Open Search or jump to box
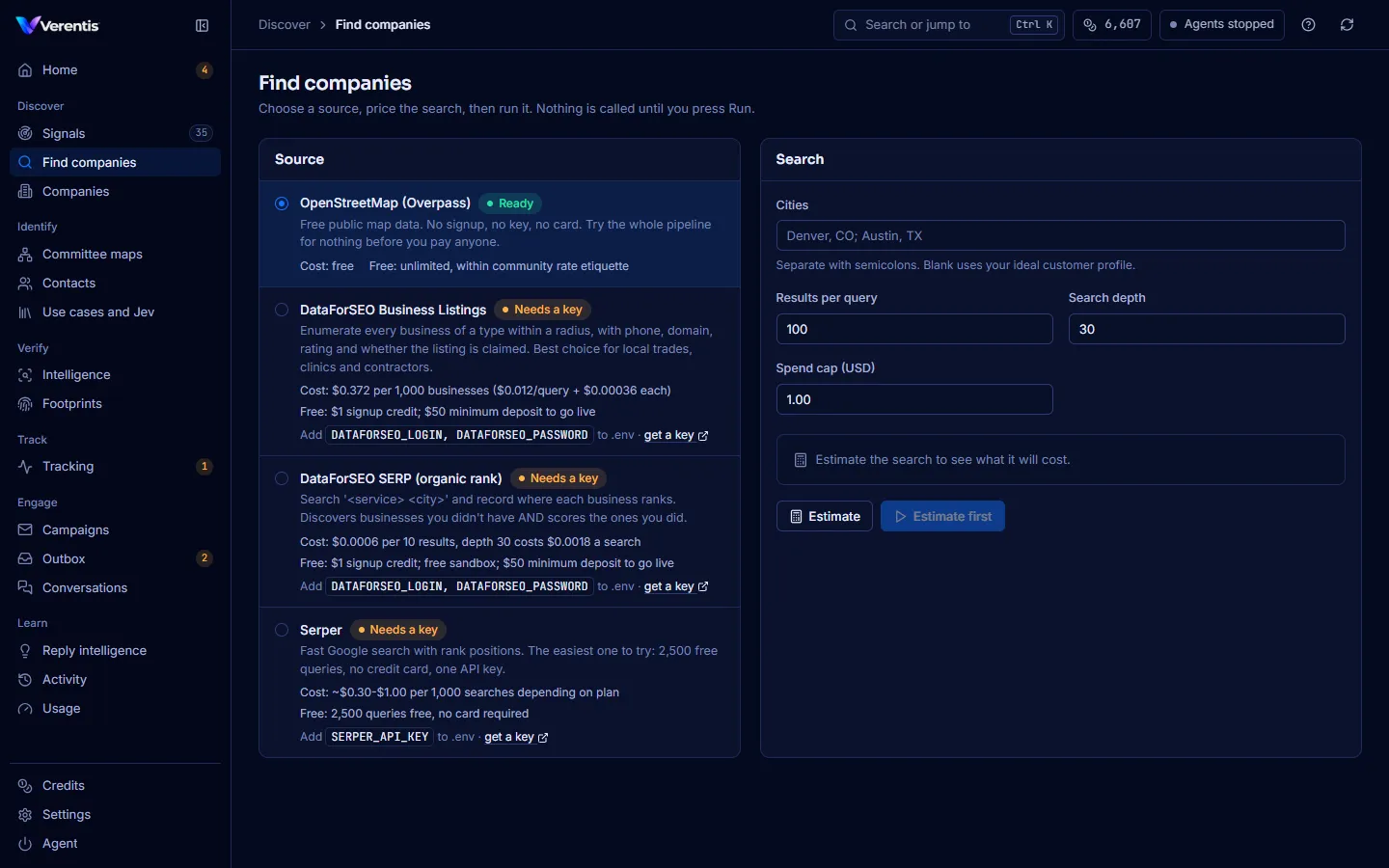This screenshot has width=1389, height=868. tap(948, 25)
